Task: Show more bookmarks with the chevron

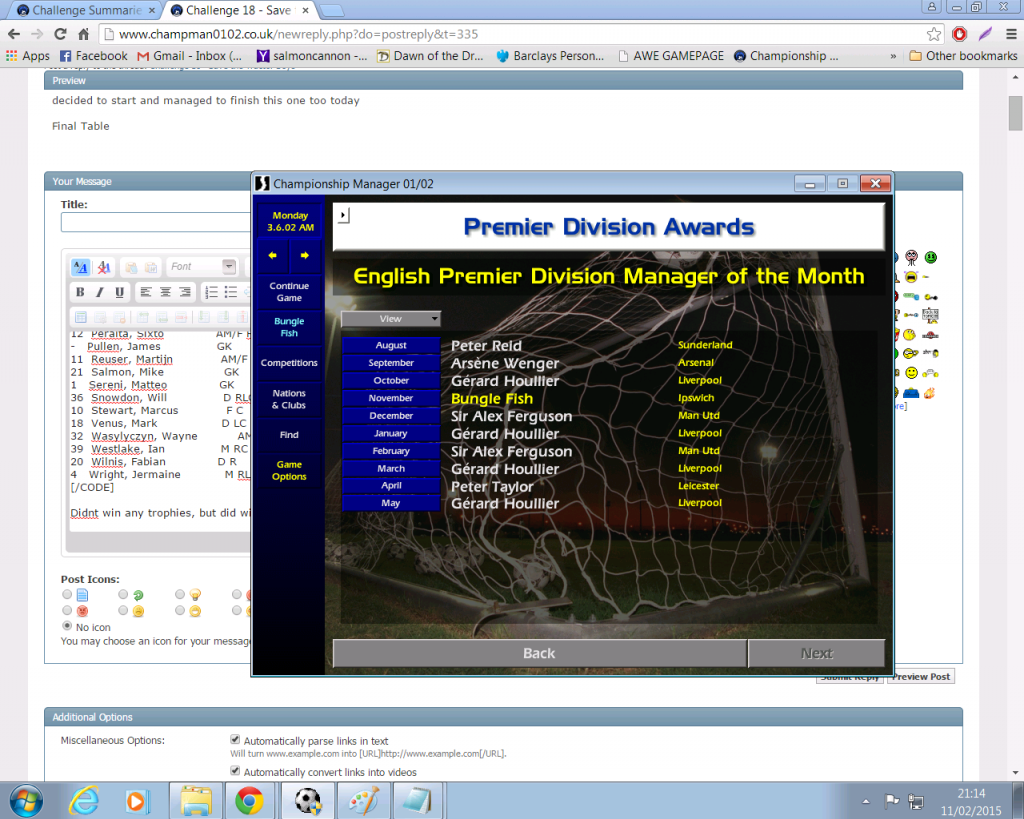Action: tap(893, 56)
